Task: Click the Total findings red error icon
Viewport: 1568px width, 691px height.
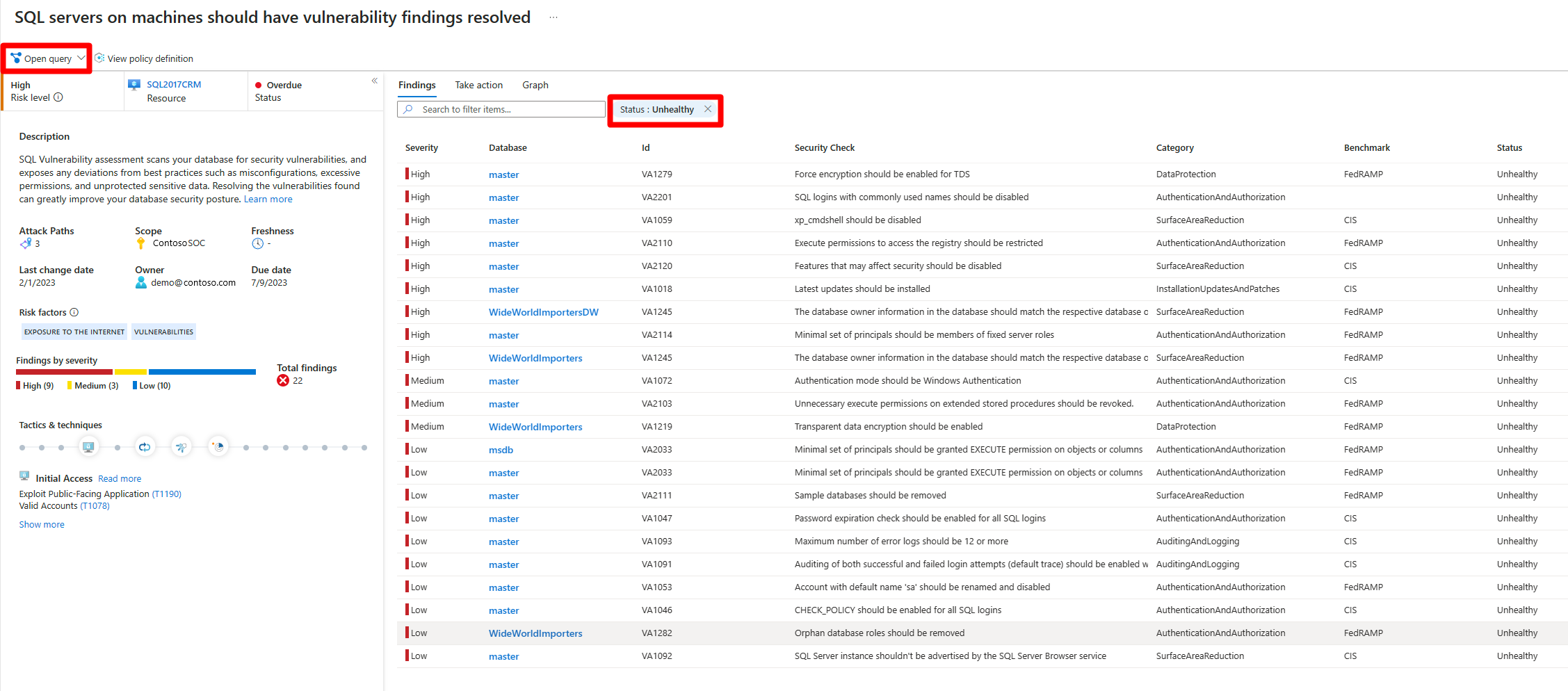Action: 283,380
